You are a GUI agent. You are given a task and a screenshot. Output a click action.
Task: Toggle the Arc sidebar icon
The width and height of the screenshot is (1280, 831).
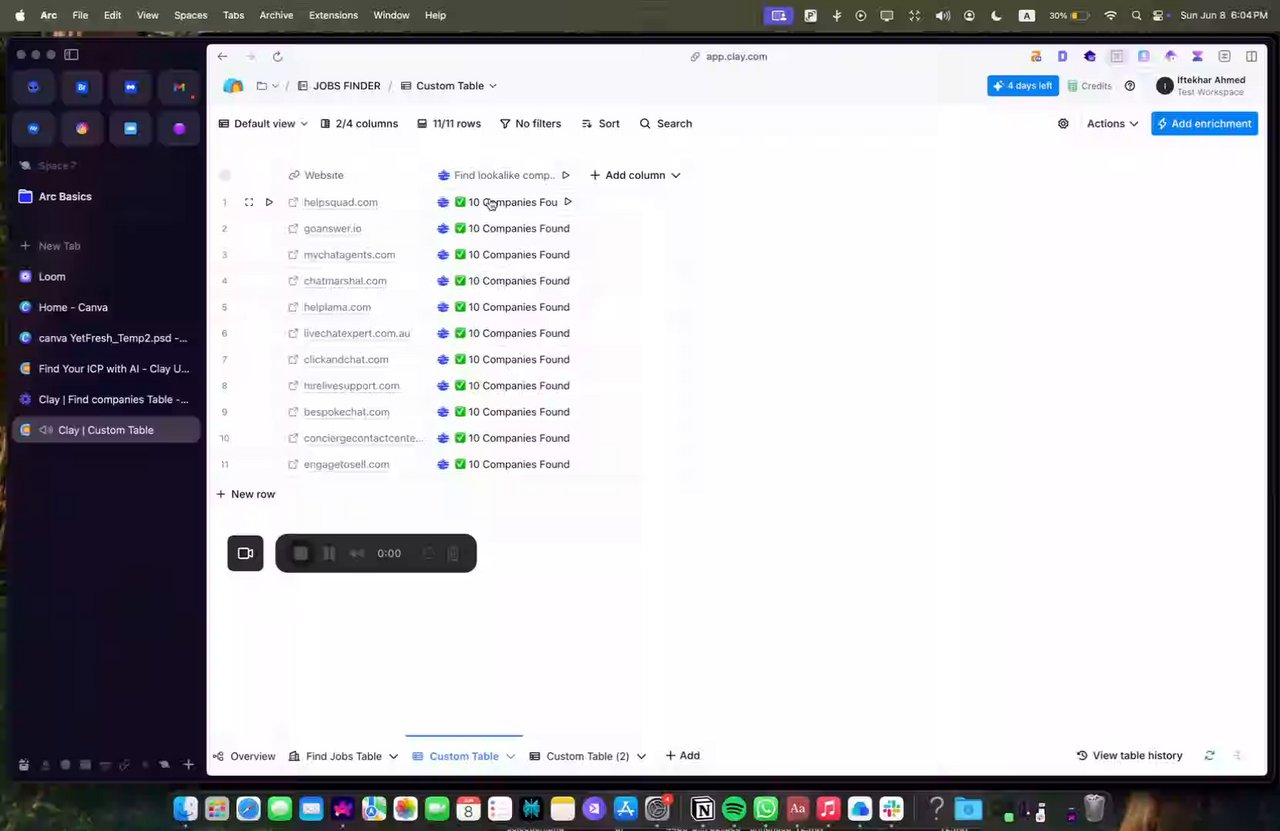71,55
